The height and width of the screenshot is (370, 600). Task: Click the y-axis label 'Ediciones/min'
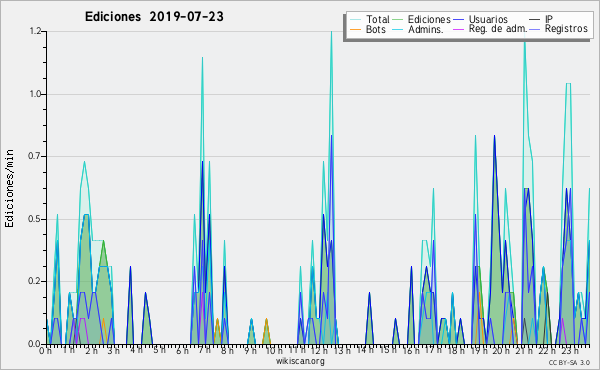(10, 188)
